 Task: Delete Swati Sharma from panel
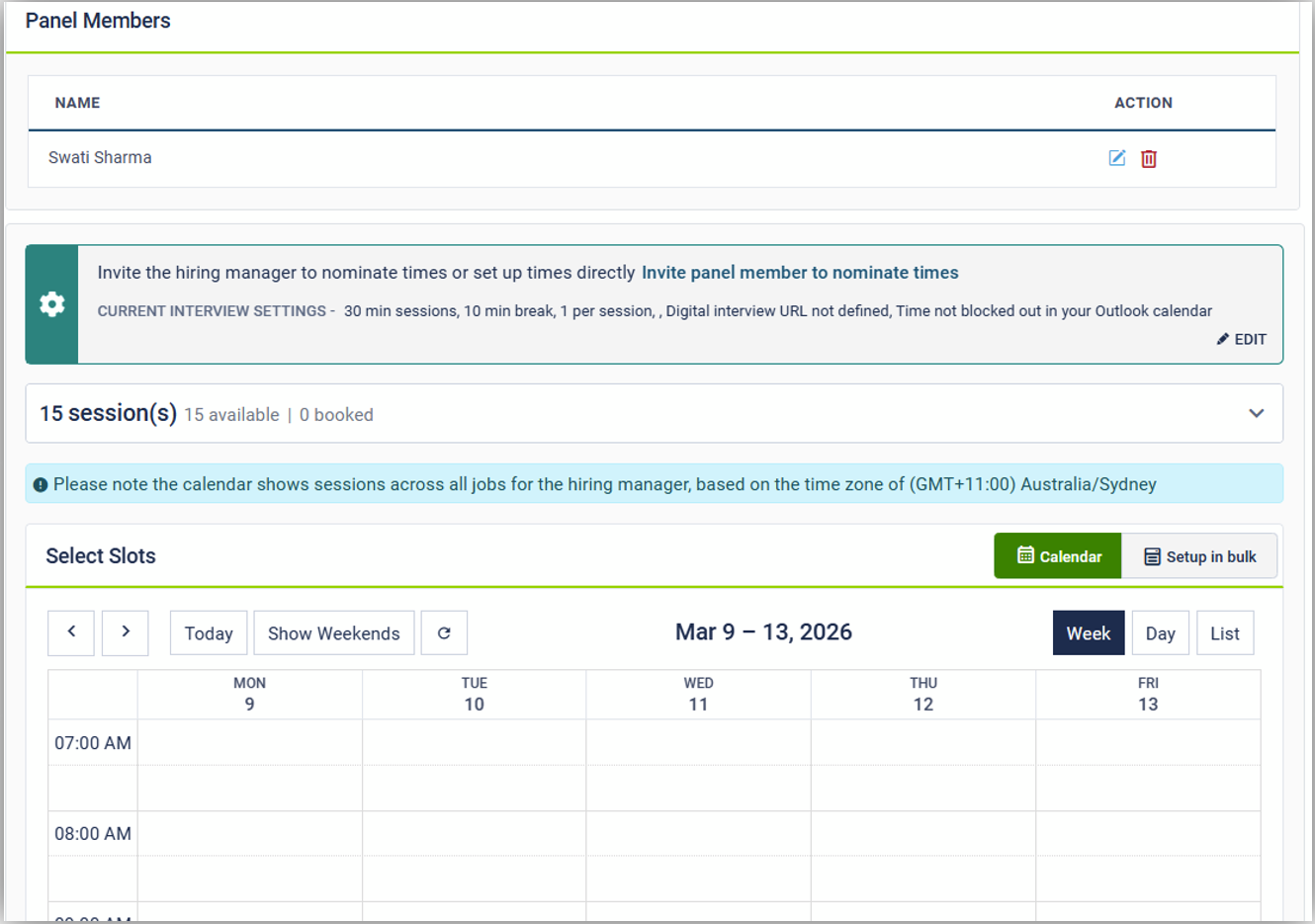click(x=1148, y=158)
